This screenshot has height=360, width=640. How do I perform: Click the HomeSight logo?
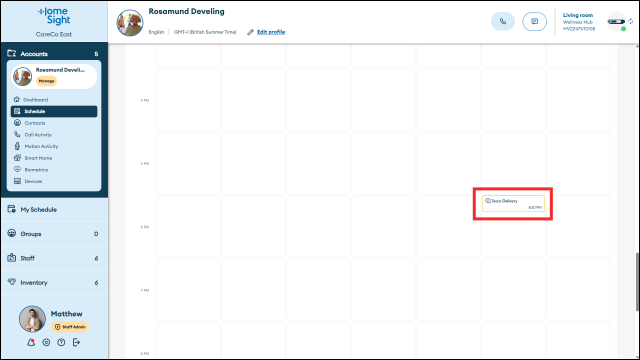click(54, 16)
